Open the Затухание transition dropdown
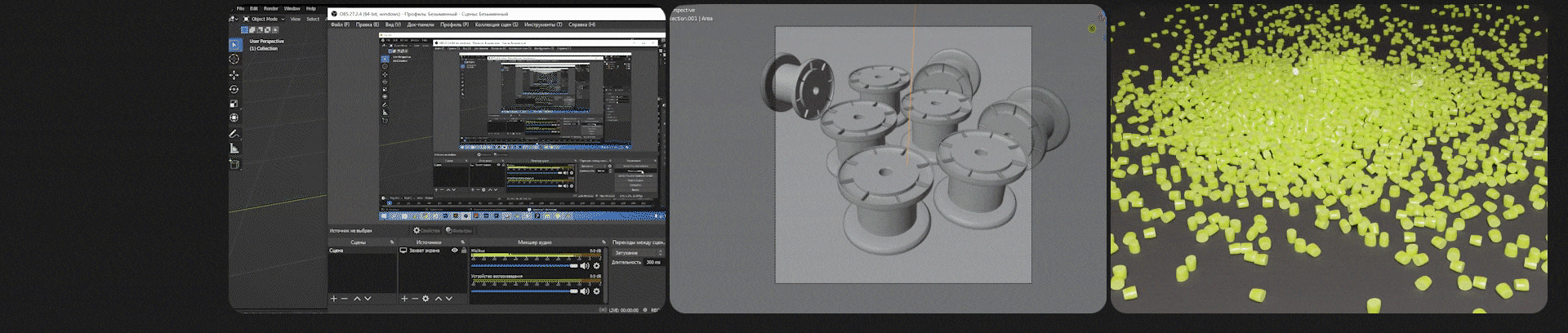This screenshot has height=333, width=1568. 639,253
